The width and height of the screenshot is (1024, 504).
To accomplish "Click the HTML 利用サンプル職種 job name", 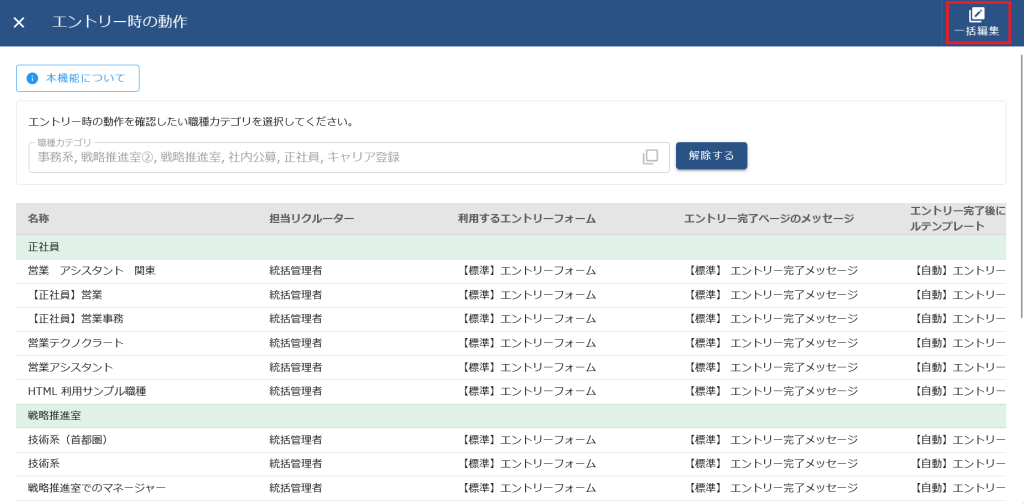I will pos(87,391).
